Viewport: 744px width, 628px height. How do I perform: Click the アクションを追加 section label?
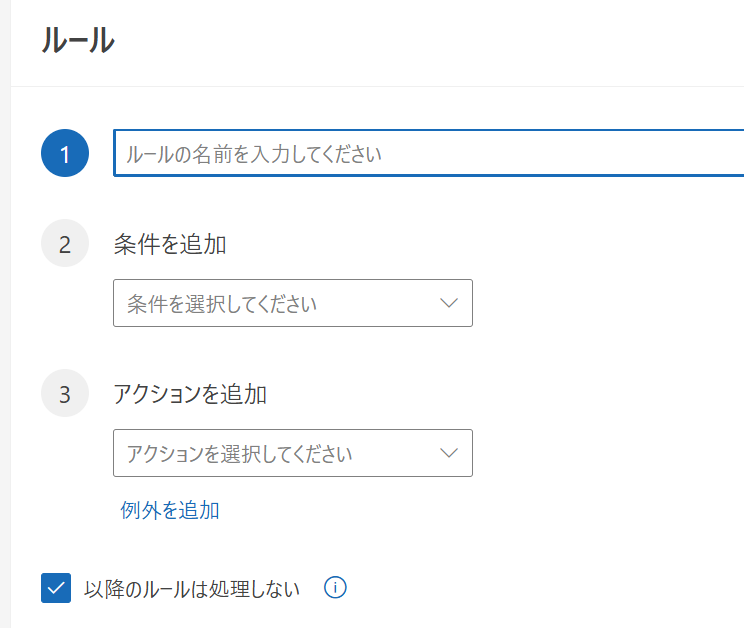click(190, 394)
